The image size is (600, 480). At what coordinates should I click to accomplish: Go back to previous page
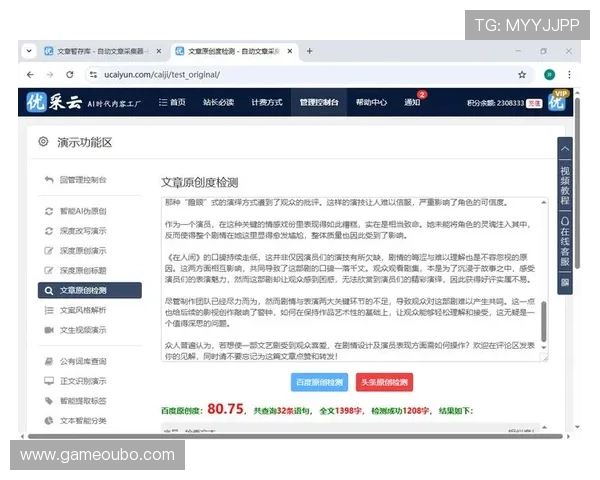[x=30, y=75]
